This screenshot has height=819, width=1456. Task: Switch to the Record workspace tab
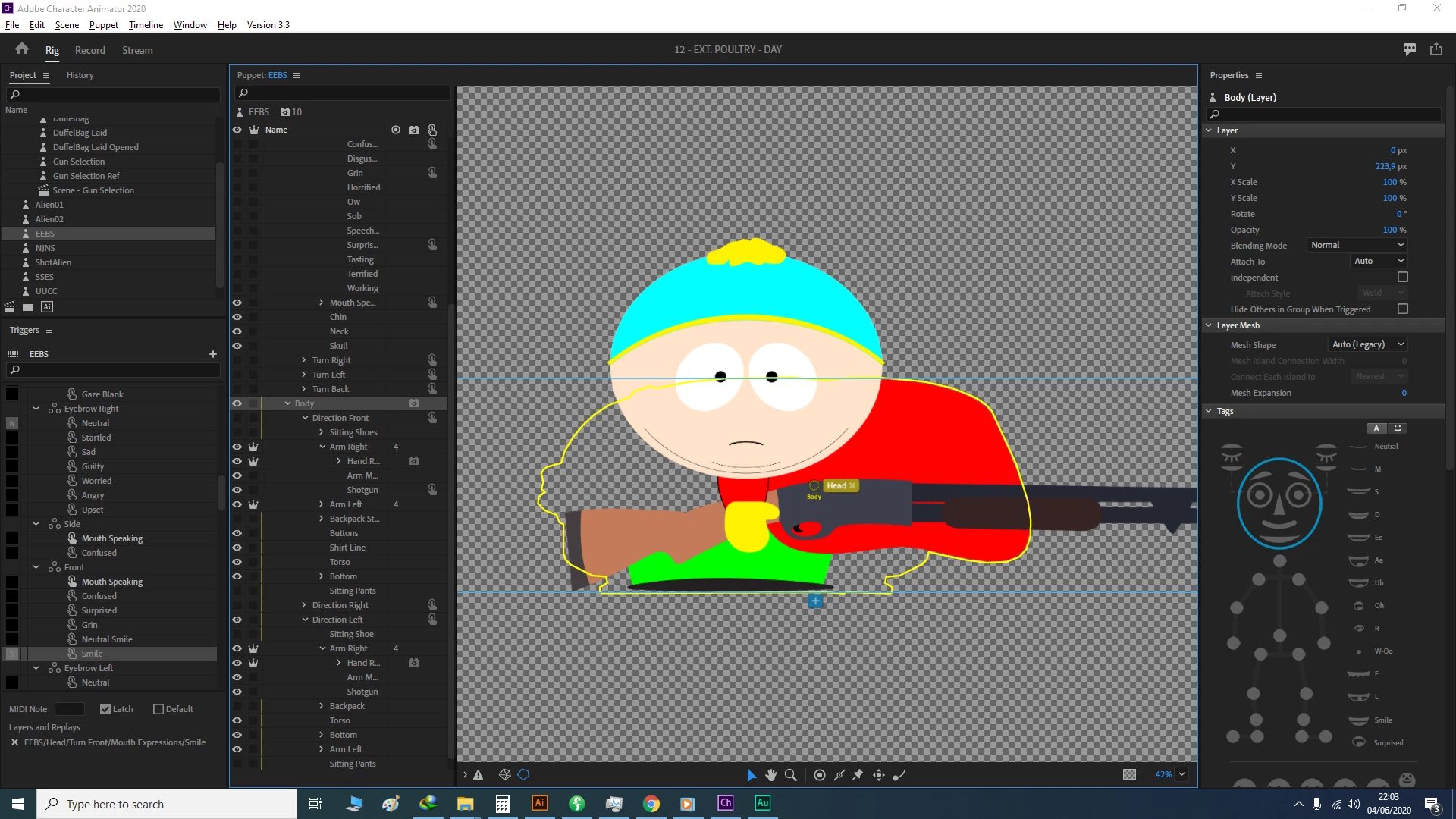[89, 50]
